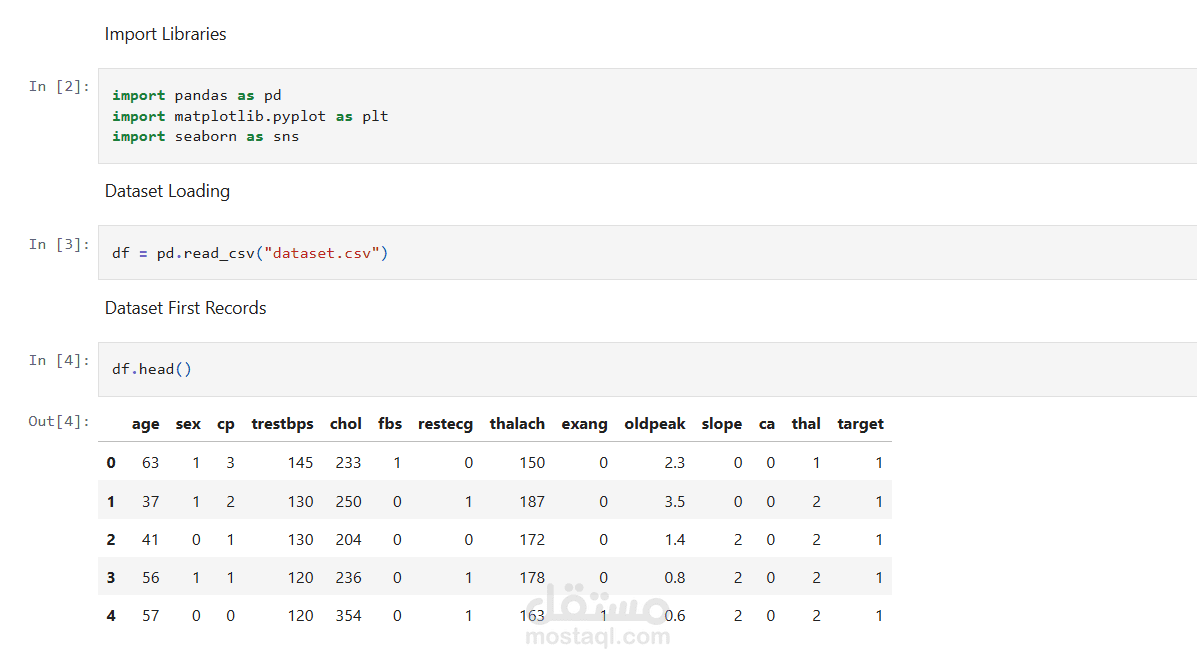
Task: Click the "chol" column header
Action: 345,424
